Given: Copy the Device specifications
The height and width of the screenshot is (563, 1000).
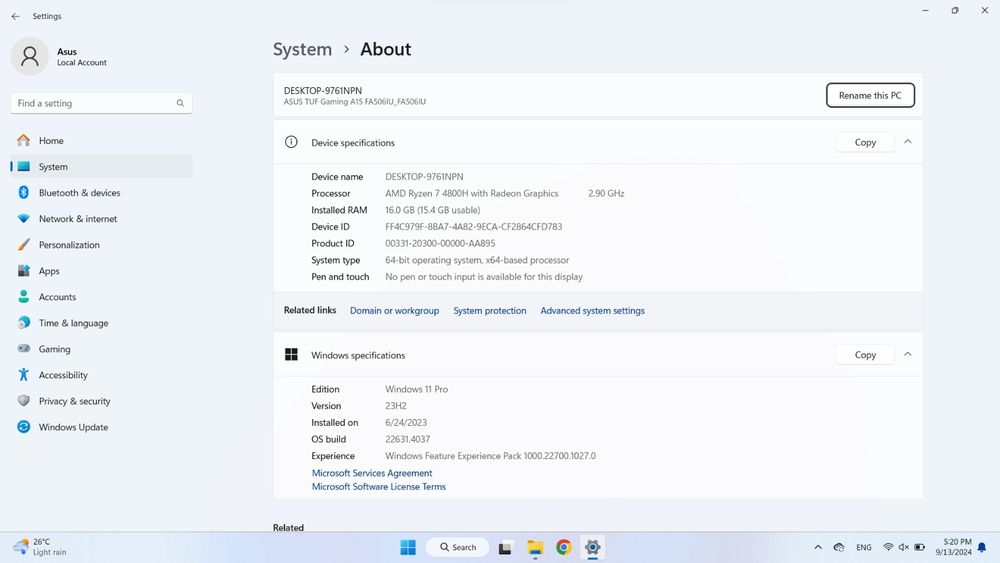Looking at the screenshot, I should coord(865,142).
